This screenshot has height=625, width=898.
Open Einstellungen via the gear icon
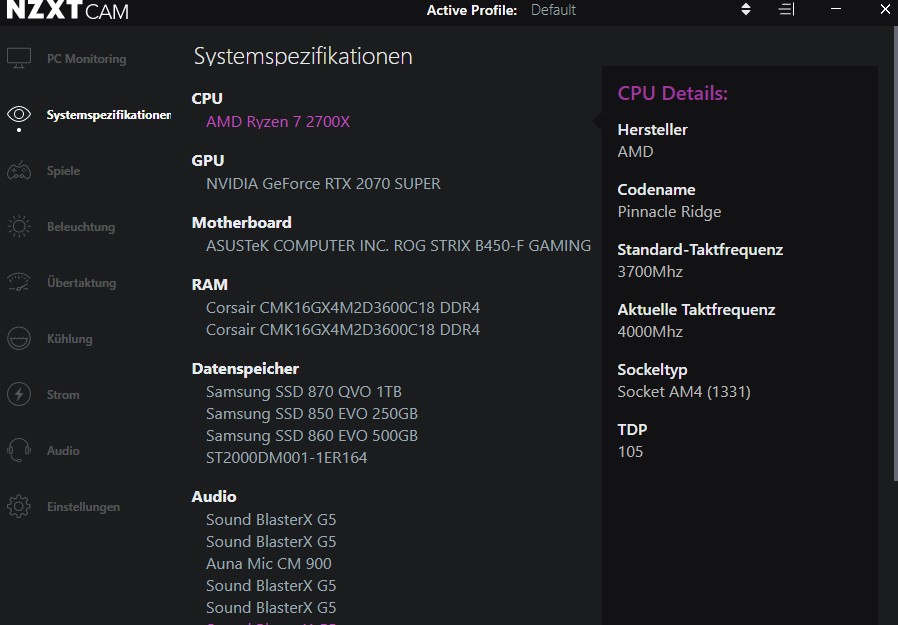click(19, 507)
